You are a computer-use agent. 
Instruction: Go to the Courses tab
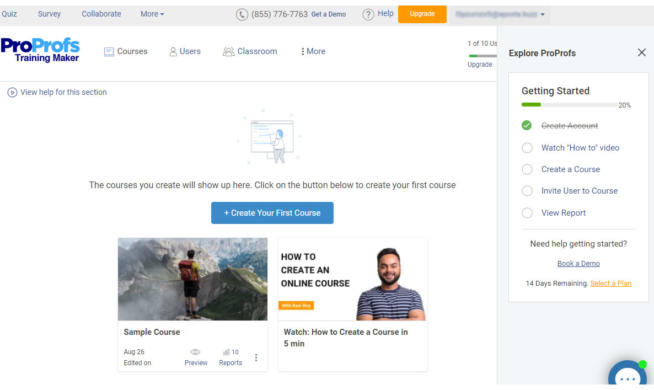tap(126, 51)
